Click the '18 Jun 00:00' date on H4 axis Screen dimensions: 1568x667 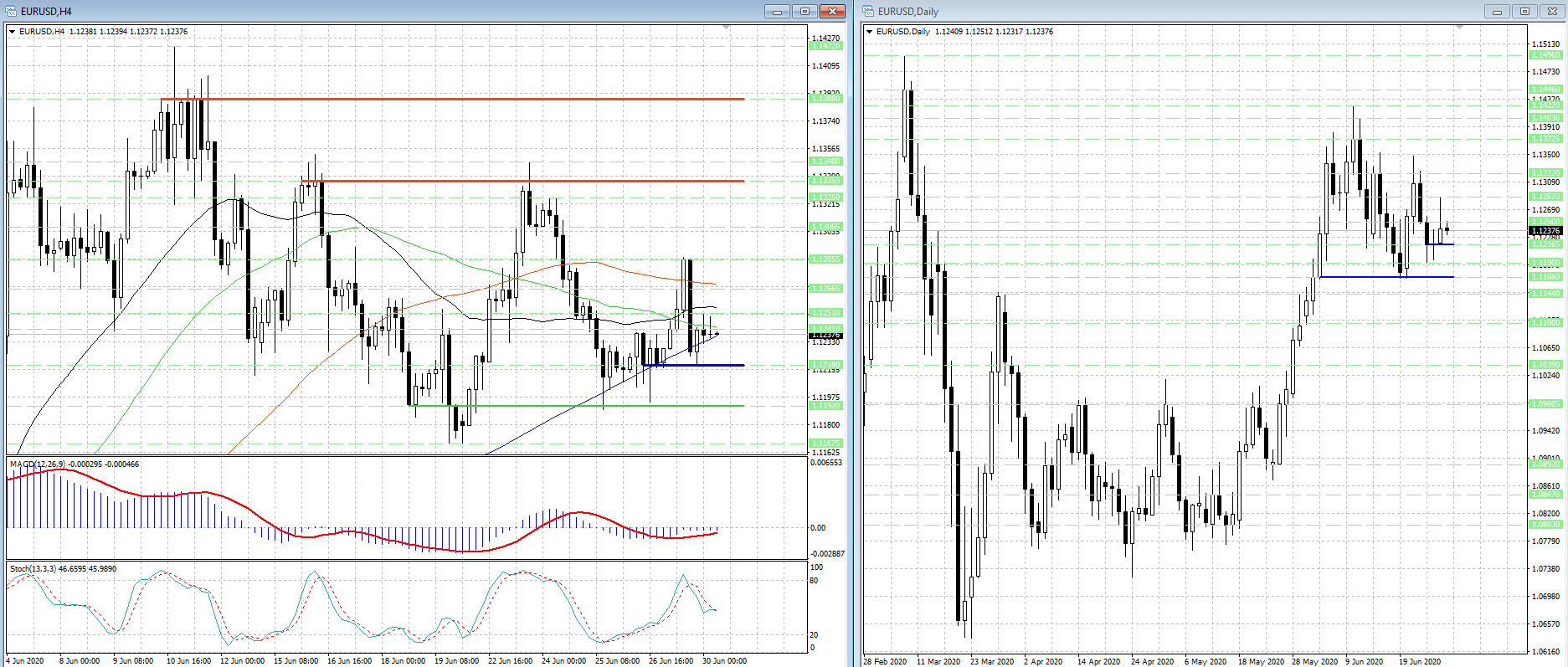tap(403, 661)
